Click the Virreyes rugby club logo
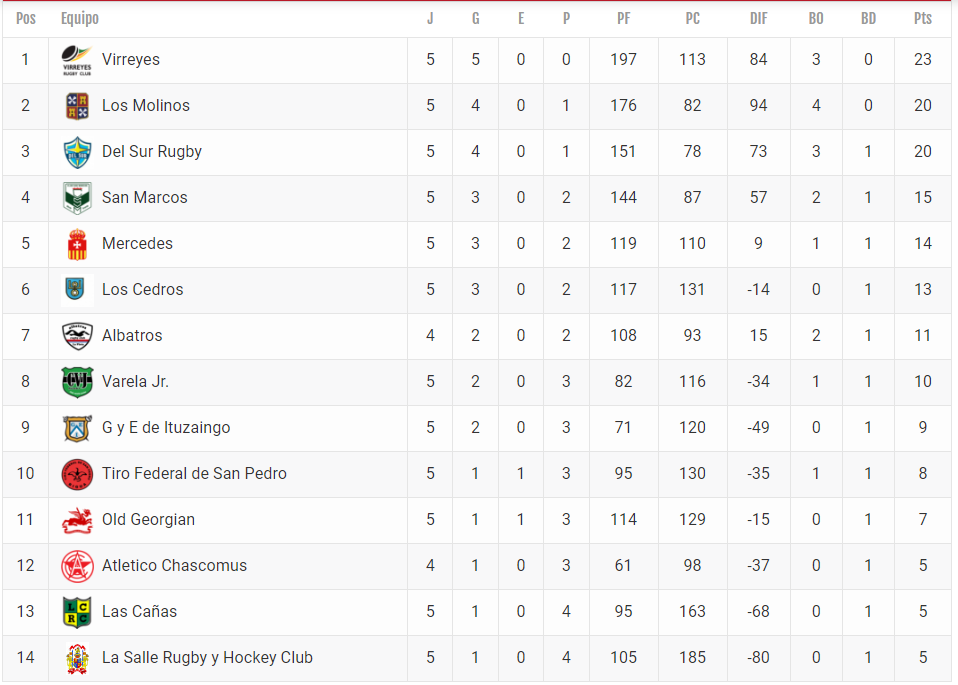Screen dimensions: 958x685 (77, 60)
